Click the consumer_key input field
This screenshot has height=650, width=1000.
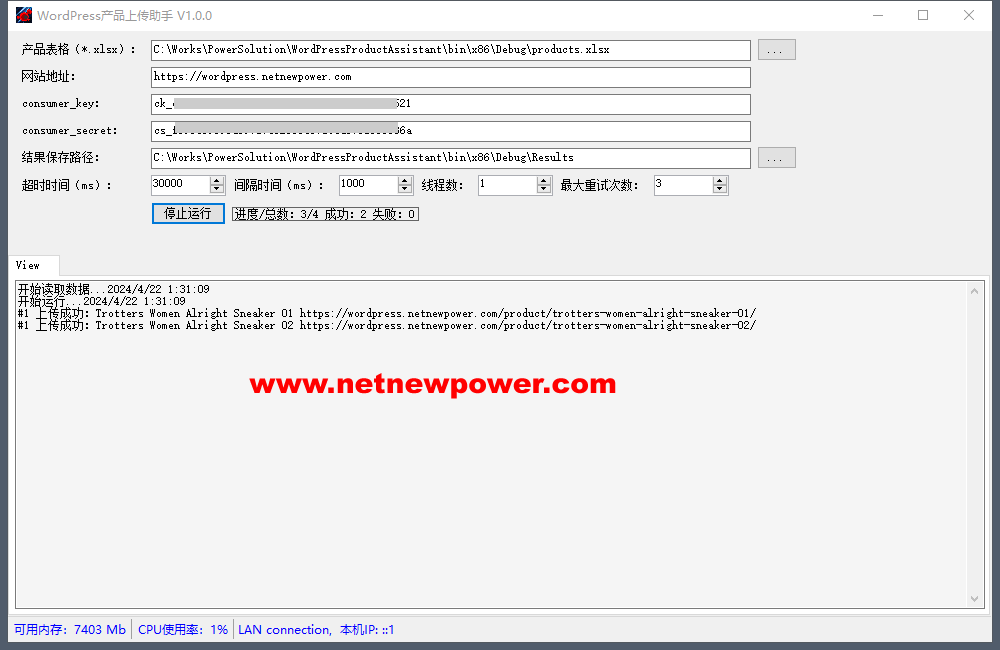point(450,104)
